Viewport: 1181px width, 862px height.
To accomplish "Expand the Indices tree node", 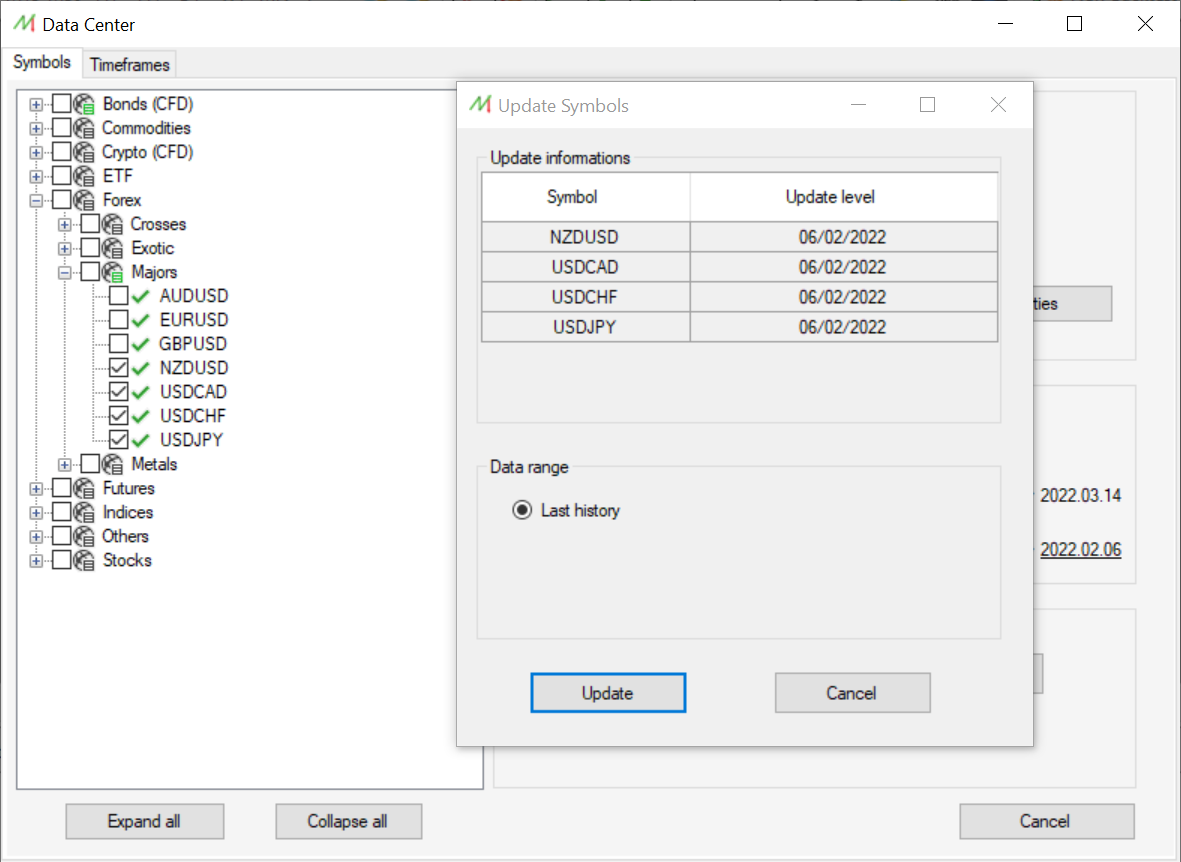I will click(x=36, y=513).
